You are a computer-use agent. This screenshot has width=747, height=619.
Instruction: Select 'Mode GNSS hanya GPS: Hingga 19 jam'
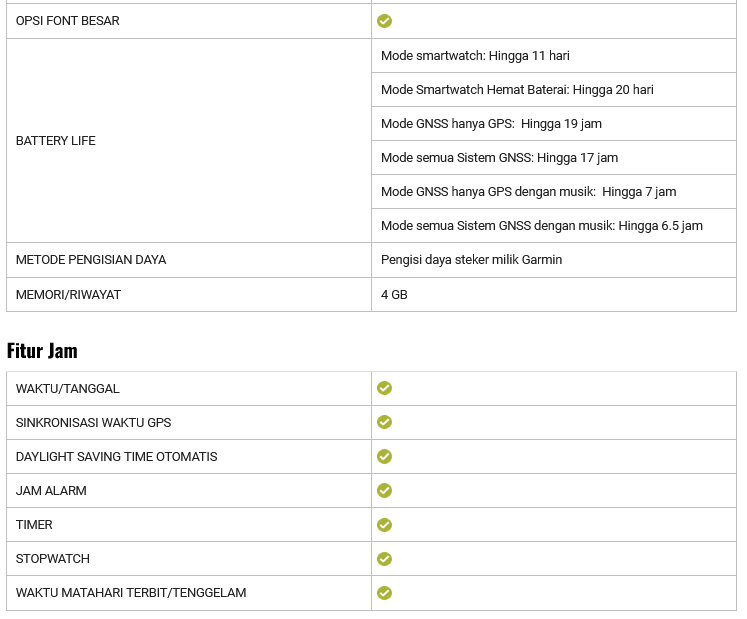tap(491, 124)
